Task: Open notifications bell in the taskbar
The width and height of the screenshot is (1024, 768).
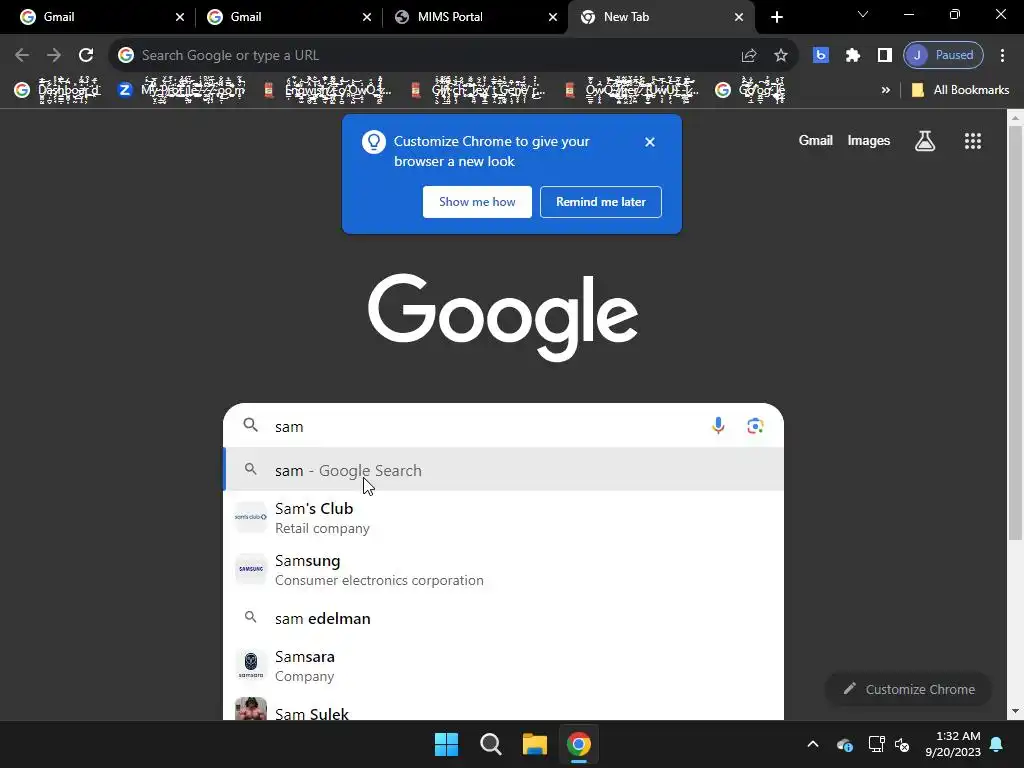Action: [x=997, y=744]
